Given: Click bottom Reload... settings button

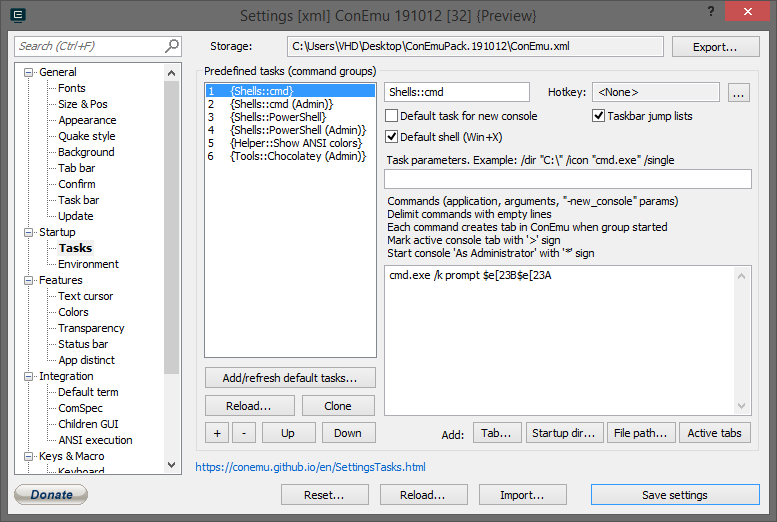Looking at the screenshot, I should 423,495.
